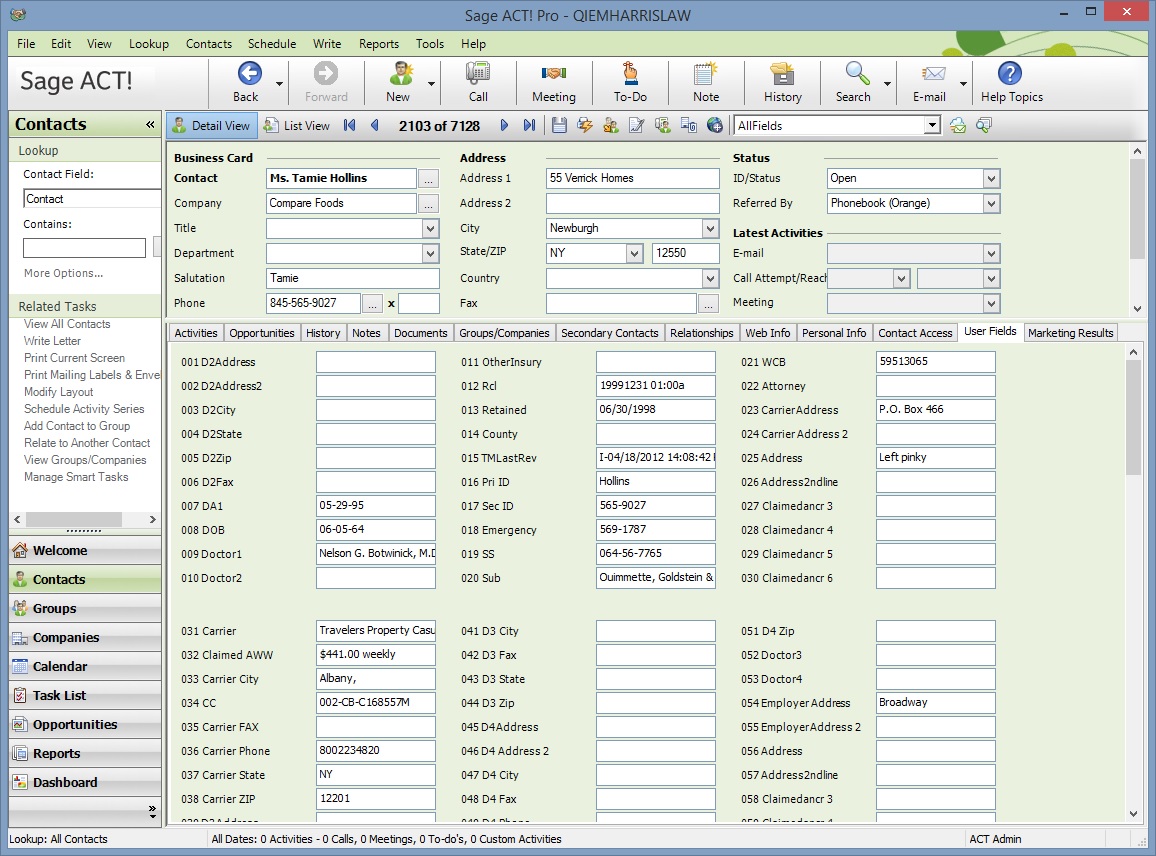Open the Lookup menu
Image resolution: width=1156 pixels, height=856 pixels.
(149, 44)
